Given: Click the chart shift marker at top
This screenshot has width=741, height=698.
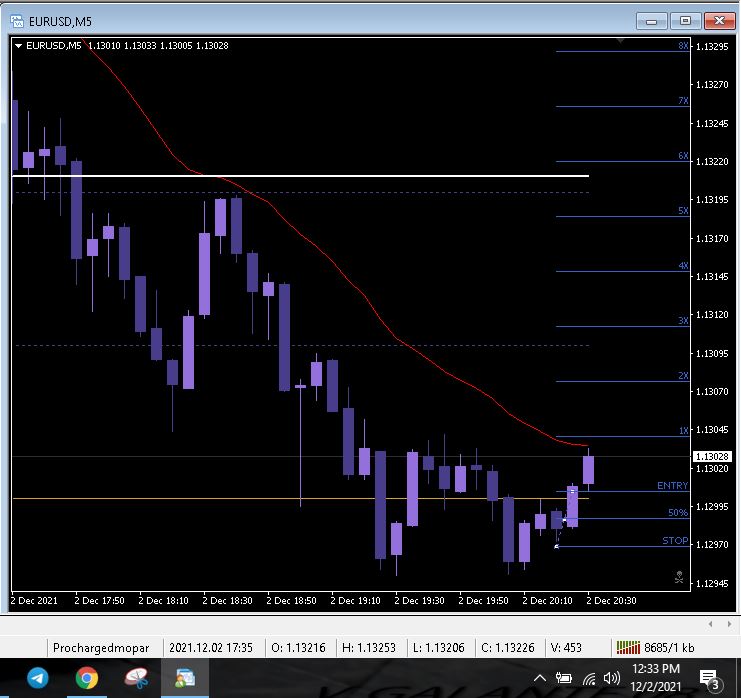Looking at the screenshot, I should [x=620, y=41].
